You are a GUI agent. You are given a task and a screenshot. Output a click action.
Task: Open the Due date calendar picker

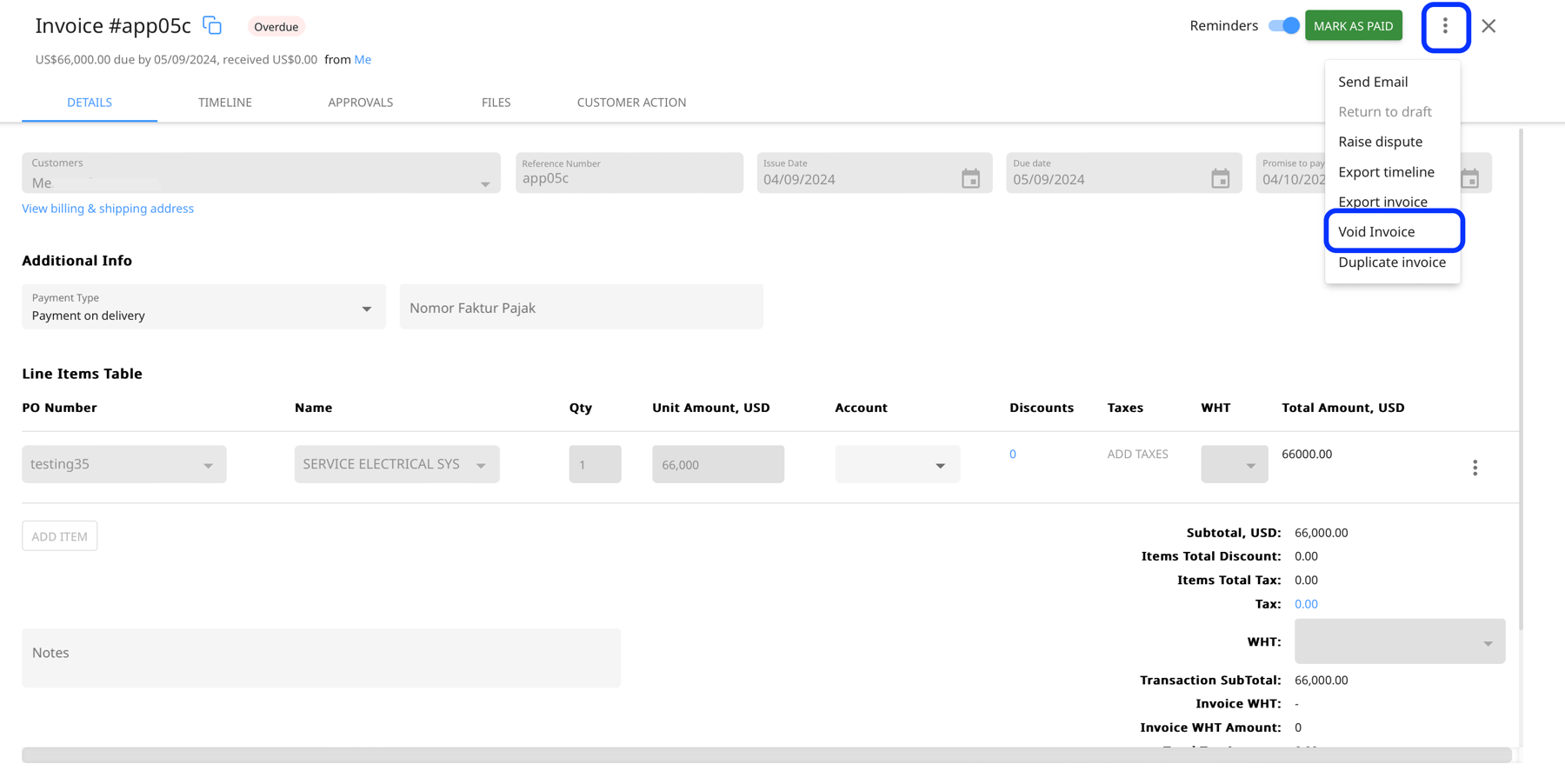point(1221,177)
